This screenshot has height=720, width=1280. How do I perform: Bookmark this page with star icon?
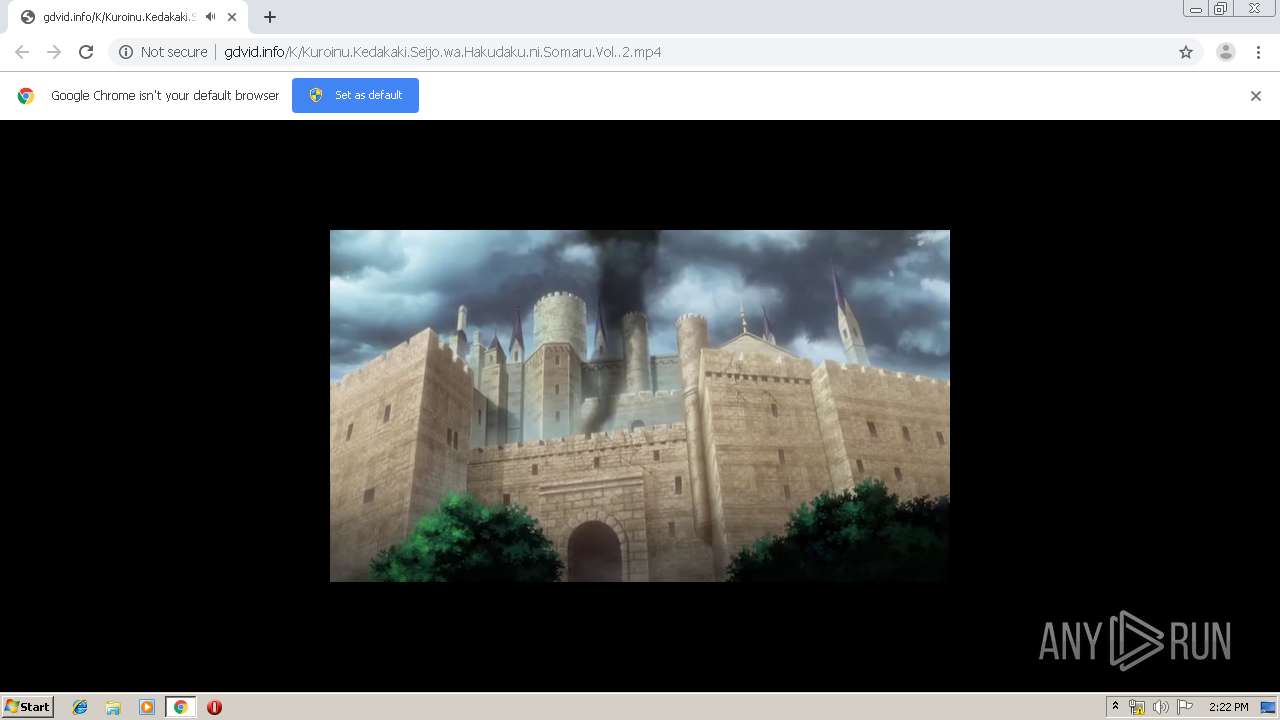pos(1186,52)
